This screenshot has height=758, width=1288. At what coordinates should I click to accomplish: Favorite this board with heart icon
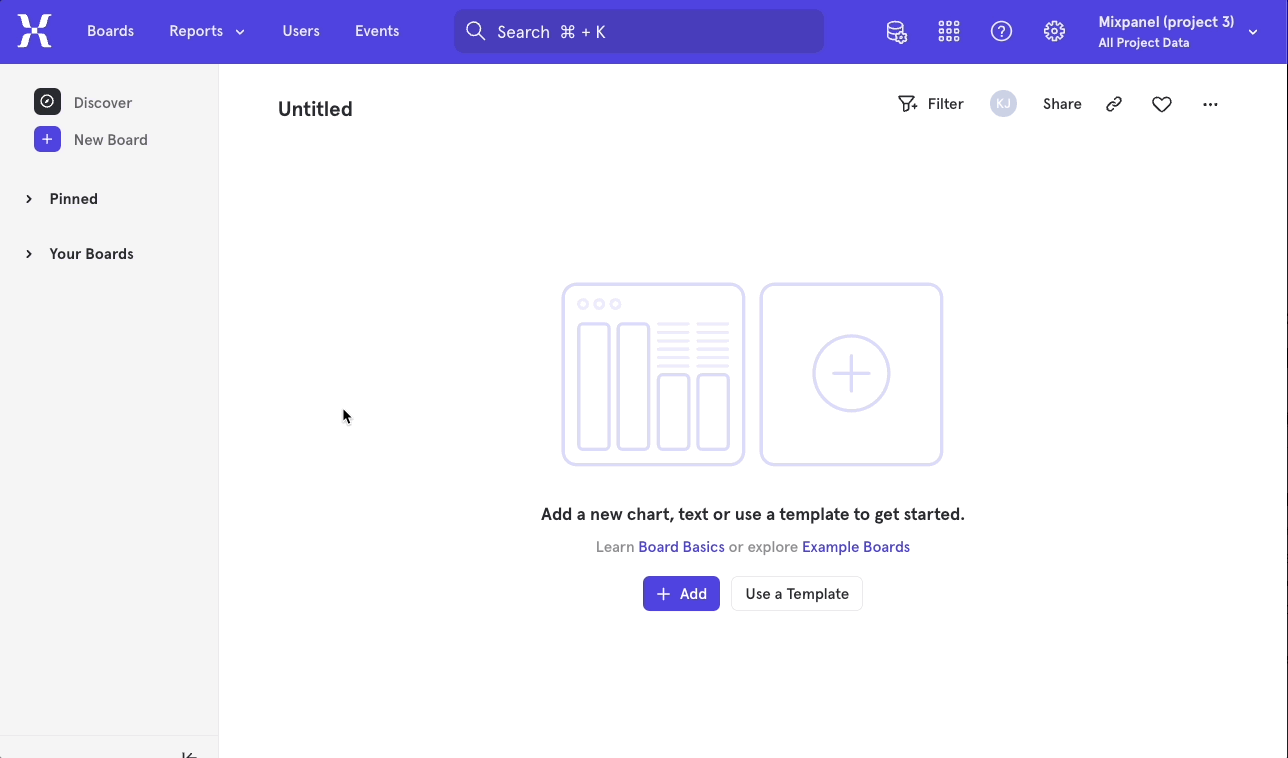point(1162,104)
